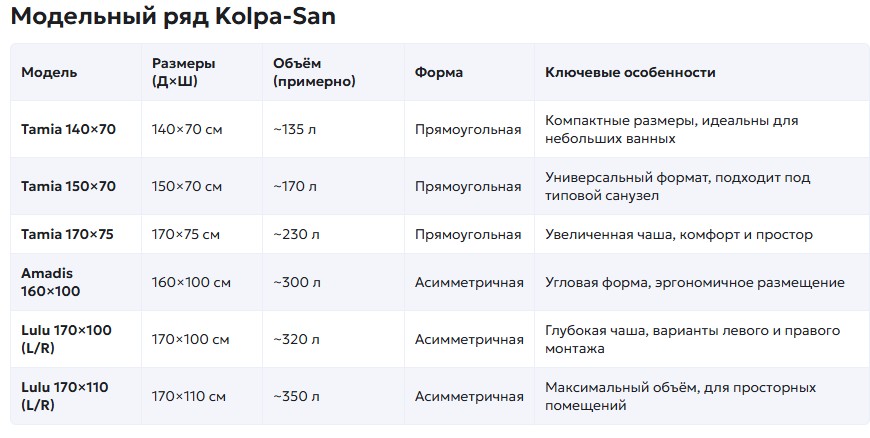Click the "Ключевые особенности" column header
The width and height of the screenshot is (870, 438).
630,73
